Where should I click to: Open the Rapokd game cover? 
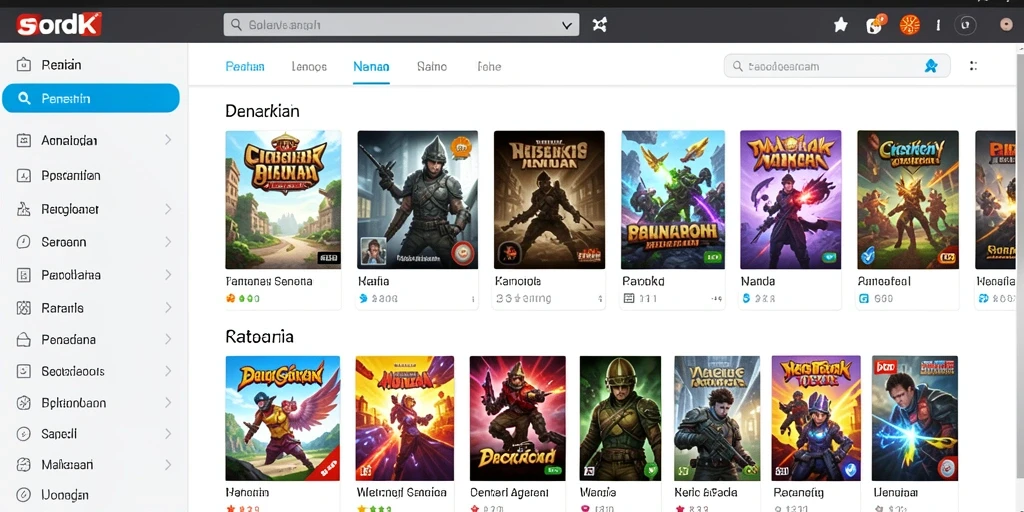(x=673, y=200)
